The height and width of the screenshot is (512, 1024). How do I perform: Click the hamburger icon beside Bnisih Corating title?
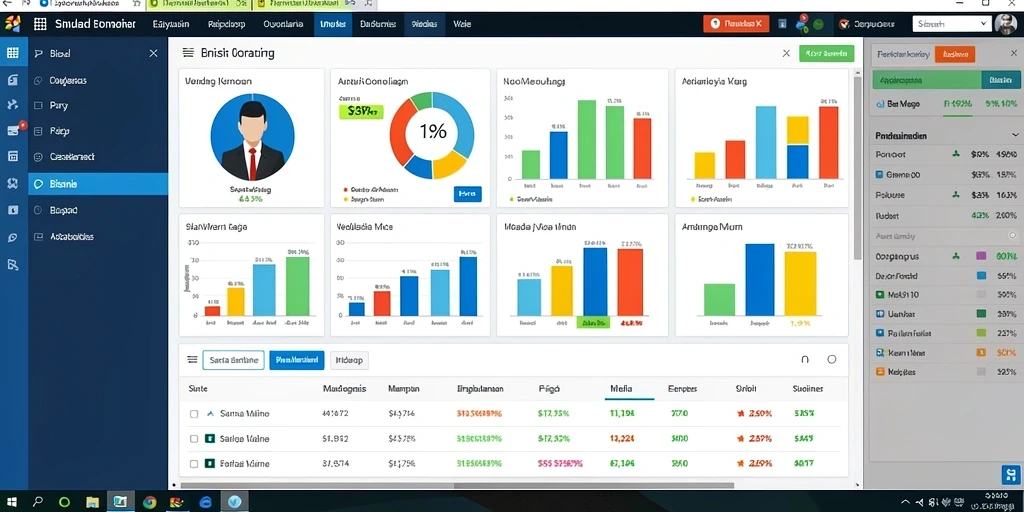coord(188,53)
